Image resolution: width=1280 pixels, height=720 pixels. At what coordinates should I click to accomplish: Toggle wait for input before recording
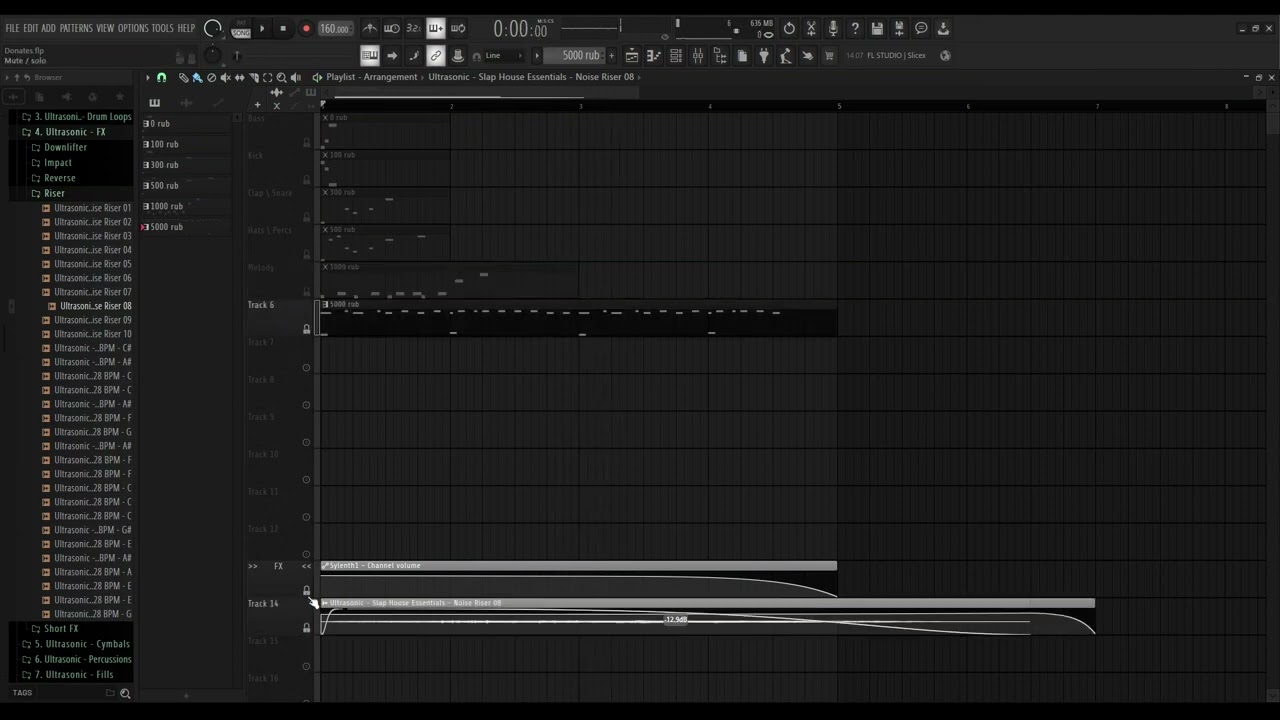pos(392,28)
